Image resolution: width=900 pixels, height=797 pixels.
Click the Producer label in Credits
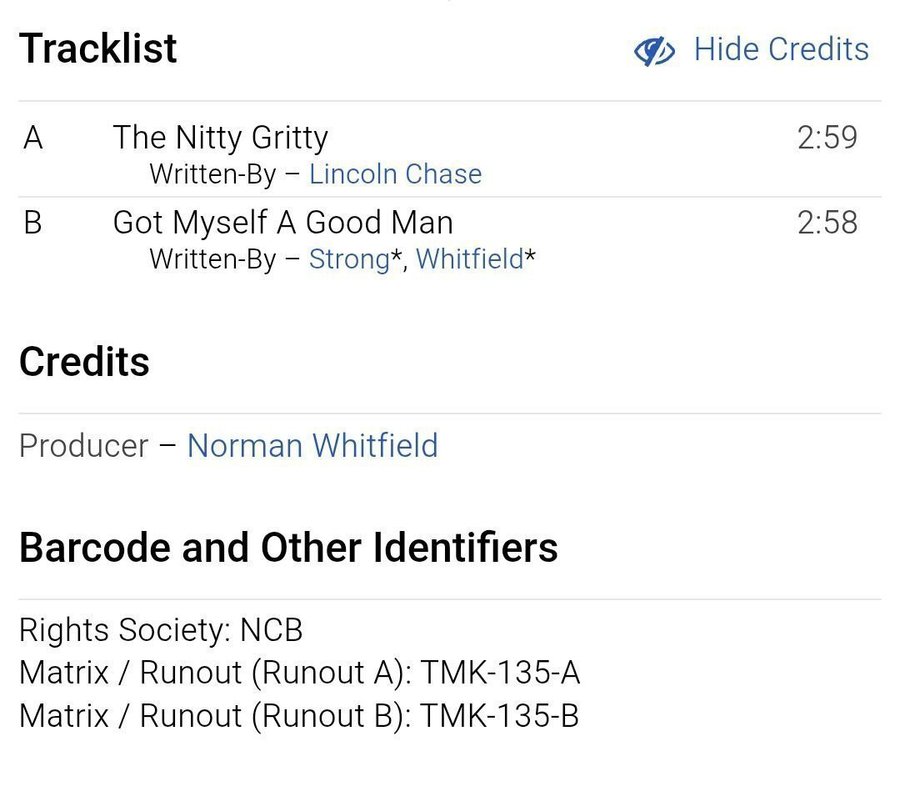pos(84,445)
